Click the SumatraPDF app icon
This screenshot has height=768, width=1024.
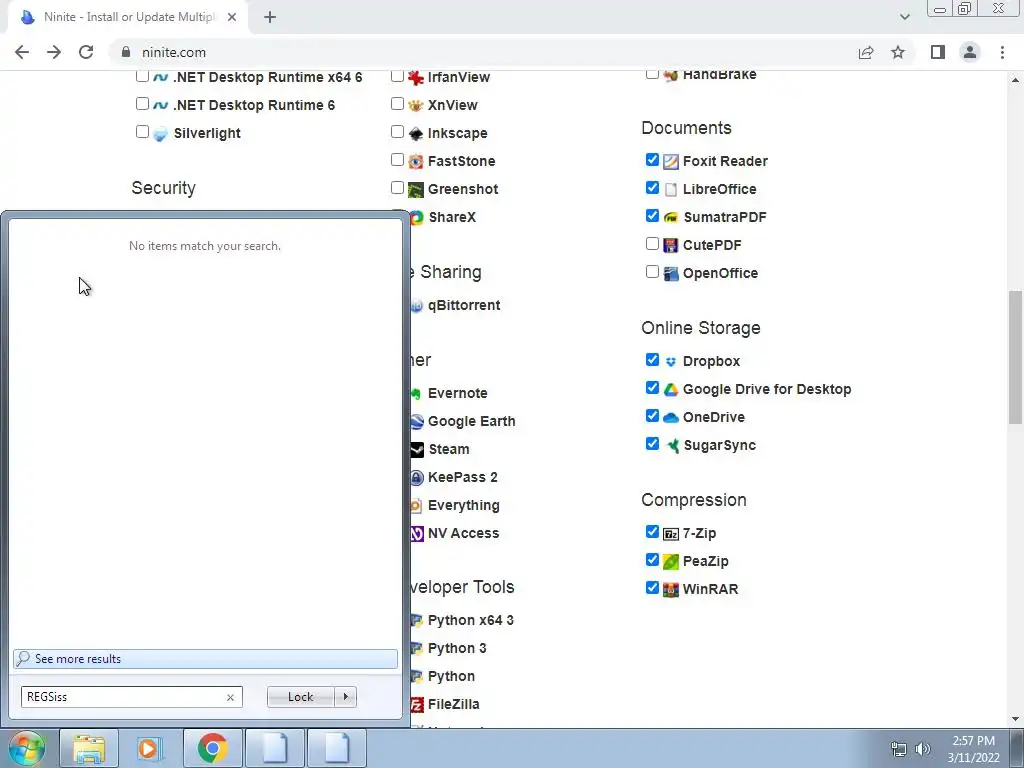[671, 217]
